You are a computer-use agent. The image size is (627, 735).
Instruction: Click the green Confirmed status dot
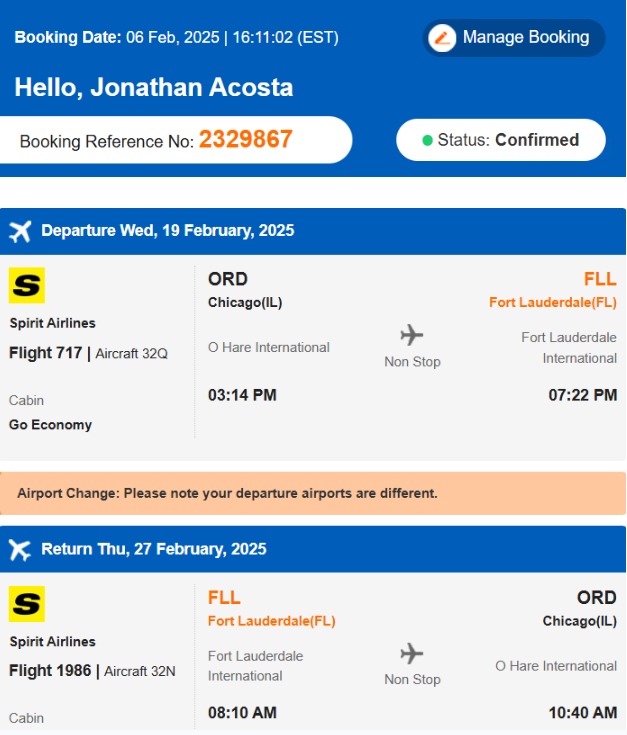(x=427, y=140)
